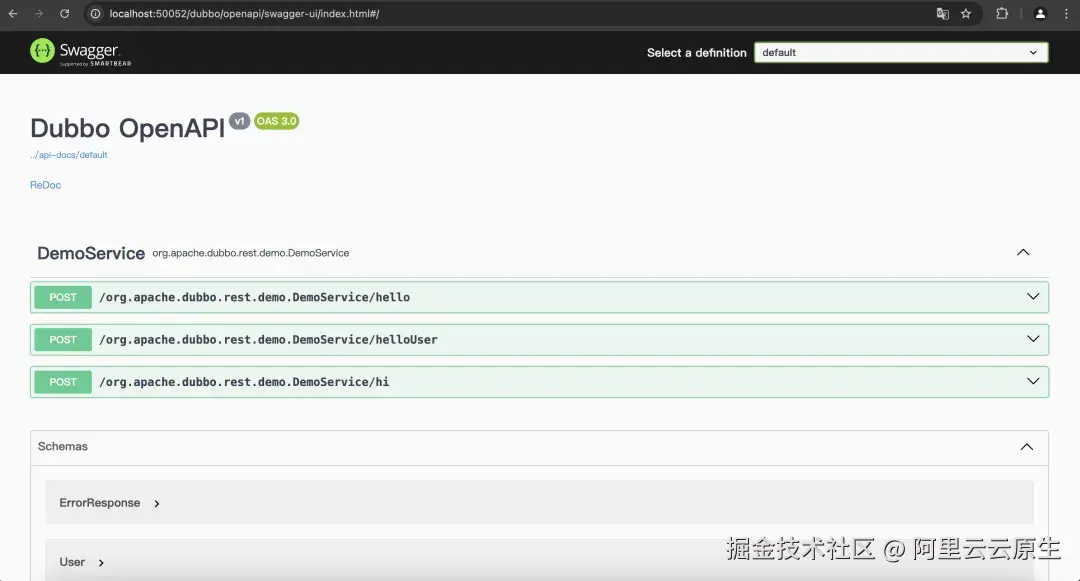Click the browser forward arrow
This screenshot has height=581, width=1080.
[x=39, y=14]
